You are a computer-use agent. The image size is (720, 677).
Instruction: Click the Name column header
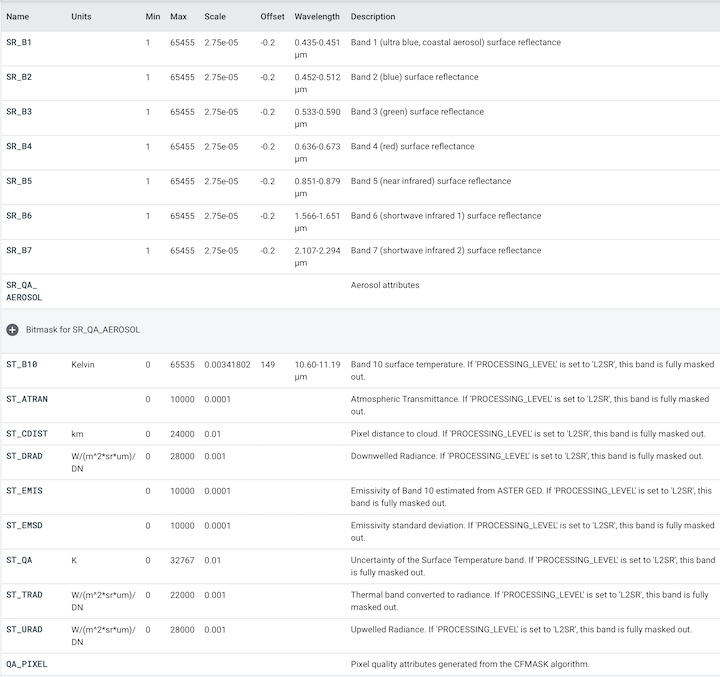pos(18,17)
